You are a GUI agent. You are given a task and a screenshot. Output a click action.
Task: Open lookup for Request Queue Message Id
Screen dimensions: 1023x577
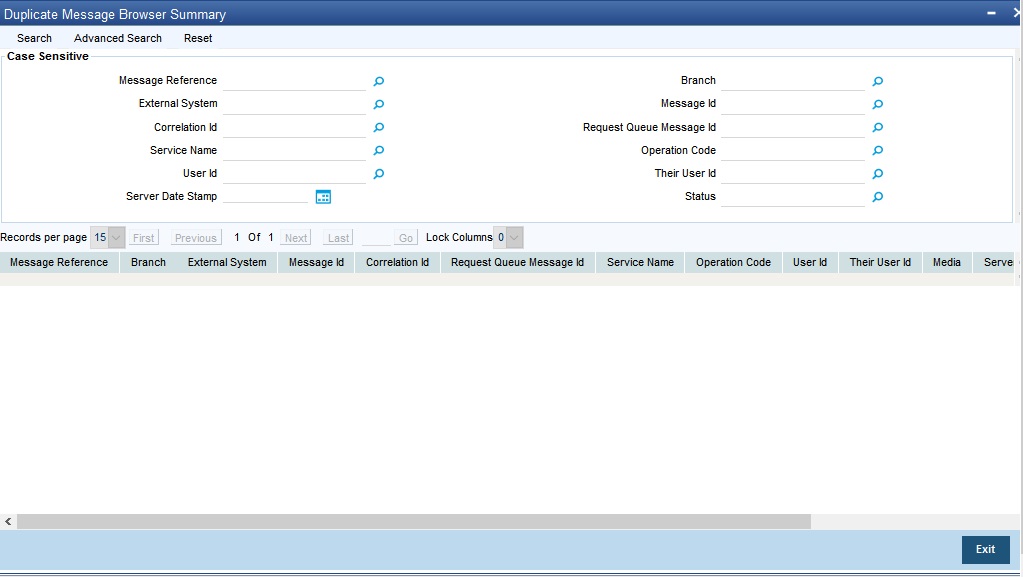coord(878,127)
